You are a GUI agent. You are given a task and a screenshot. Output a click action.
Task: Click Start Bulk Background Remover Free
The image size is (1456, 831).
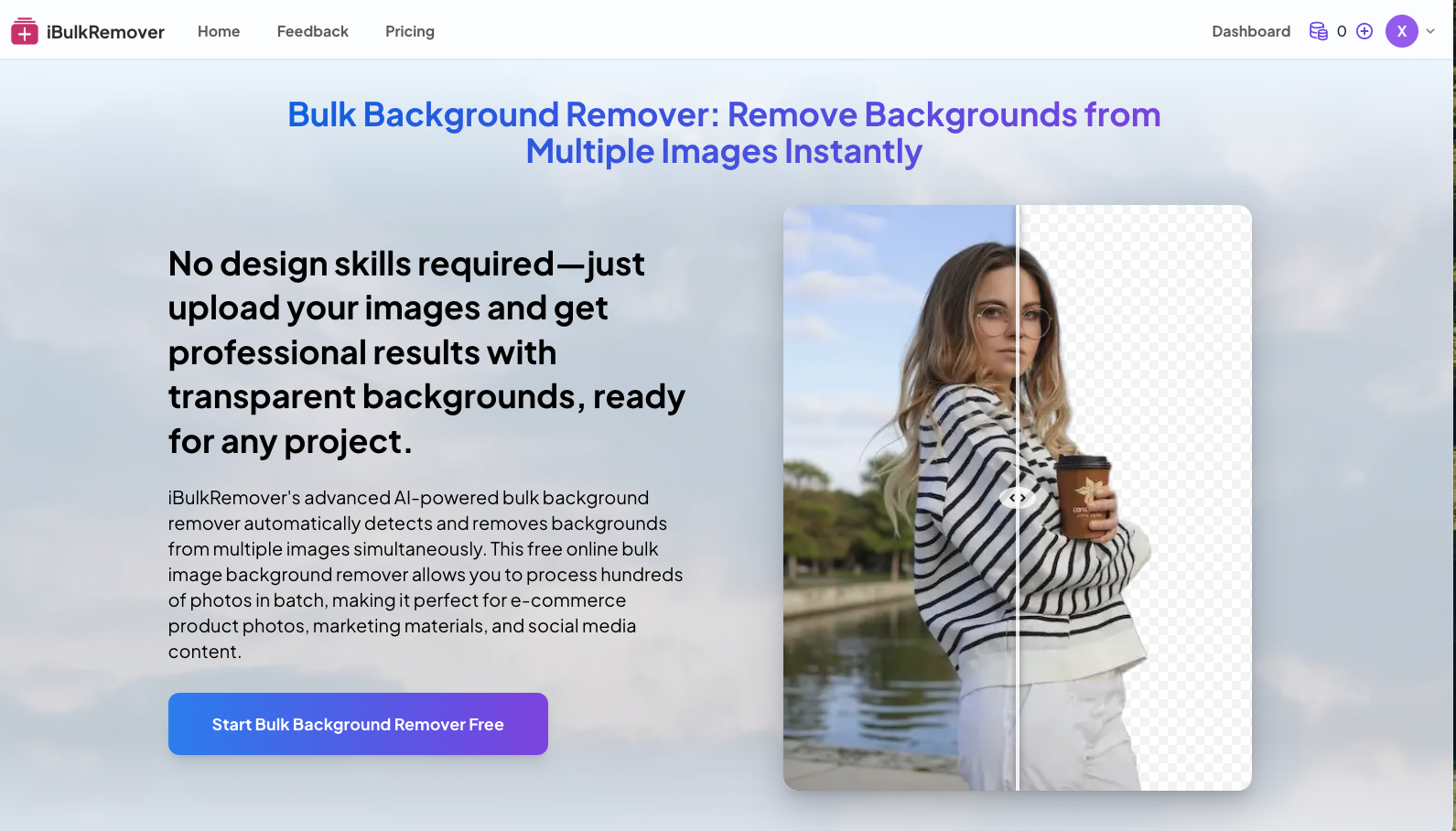[x=358, y=724]
